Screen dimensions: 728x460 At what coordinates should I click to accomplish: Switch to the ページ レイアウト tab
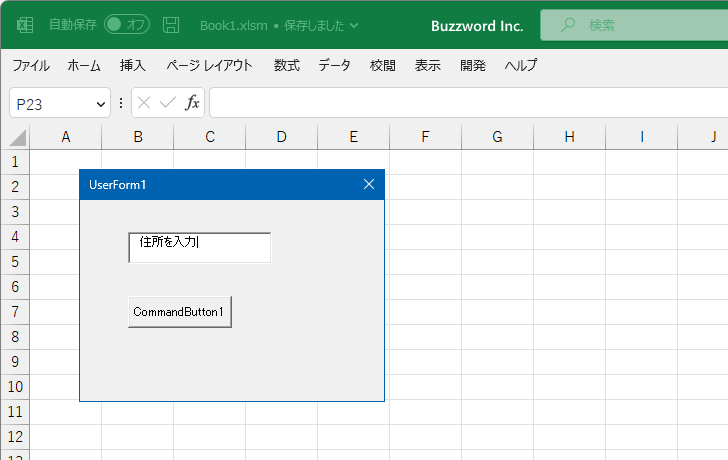[209, 65]
